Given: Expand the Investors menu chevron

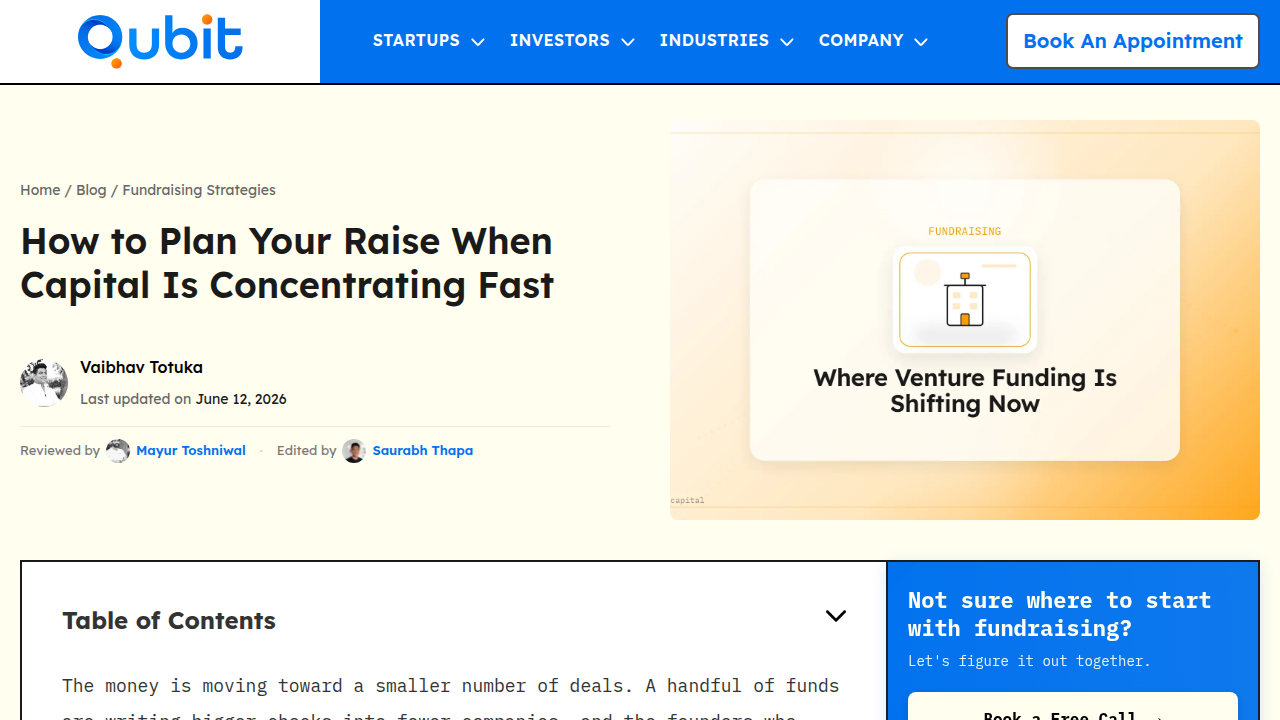Looking at the screenshot, I should pos(628,42).
